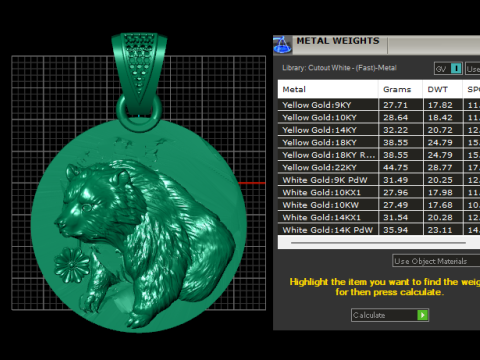The image size is (480, 360).
Task: Click the 27.71 grams value
Action: 395,105
